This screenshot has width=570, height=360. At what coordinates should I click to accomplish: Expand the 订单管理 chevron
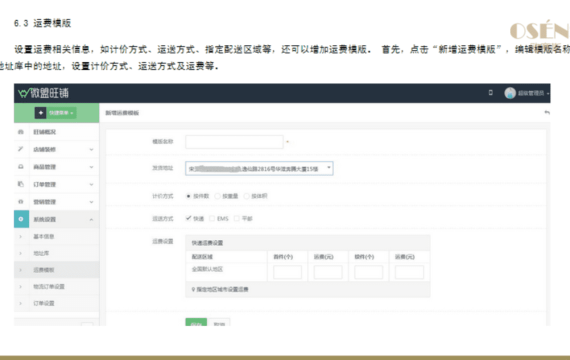(x=91, y=184)
